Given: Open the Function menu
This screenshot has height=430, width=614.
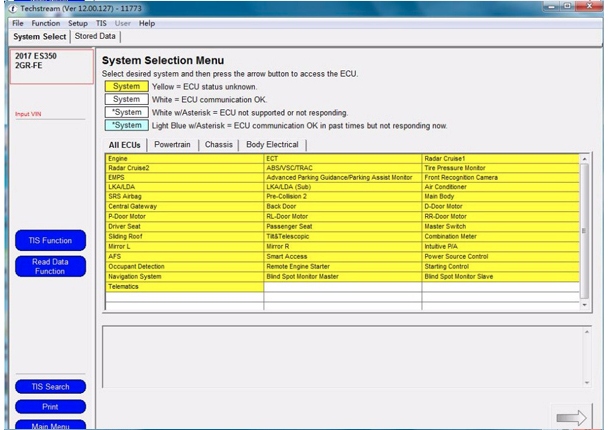Looking at the screenshot, I should pyautogui.click(x=46, y=23).
